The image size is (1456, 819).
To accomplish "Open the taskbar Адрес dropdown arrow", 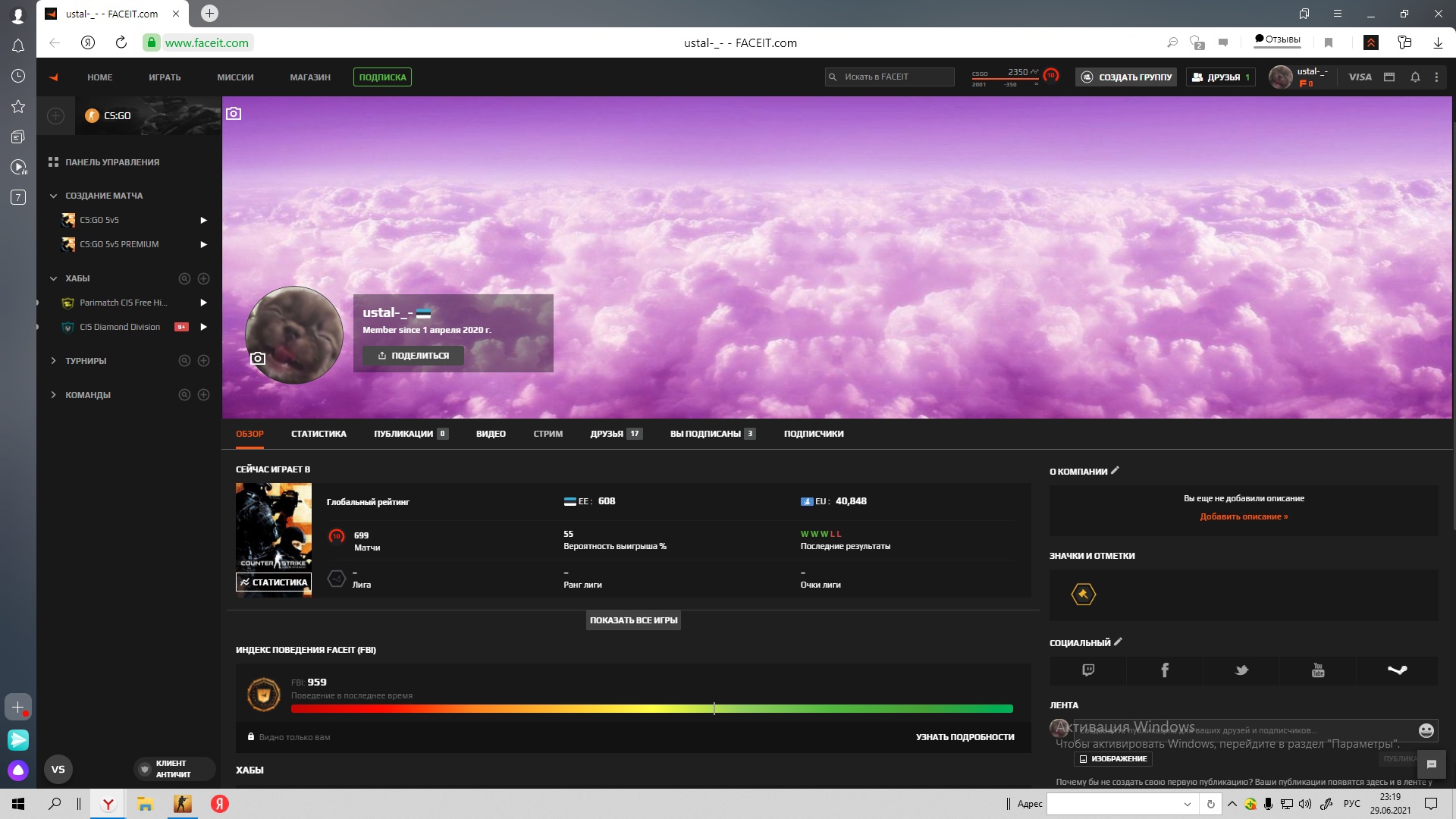I will (1188, 804).
